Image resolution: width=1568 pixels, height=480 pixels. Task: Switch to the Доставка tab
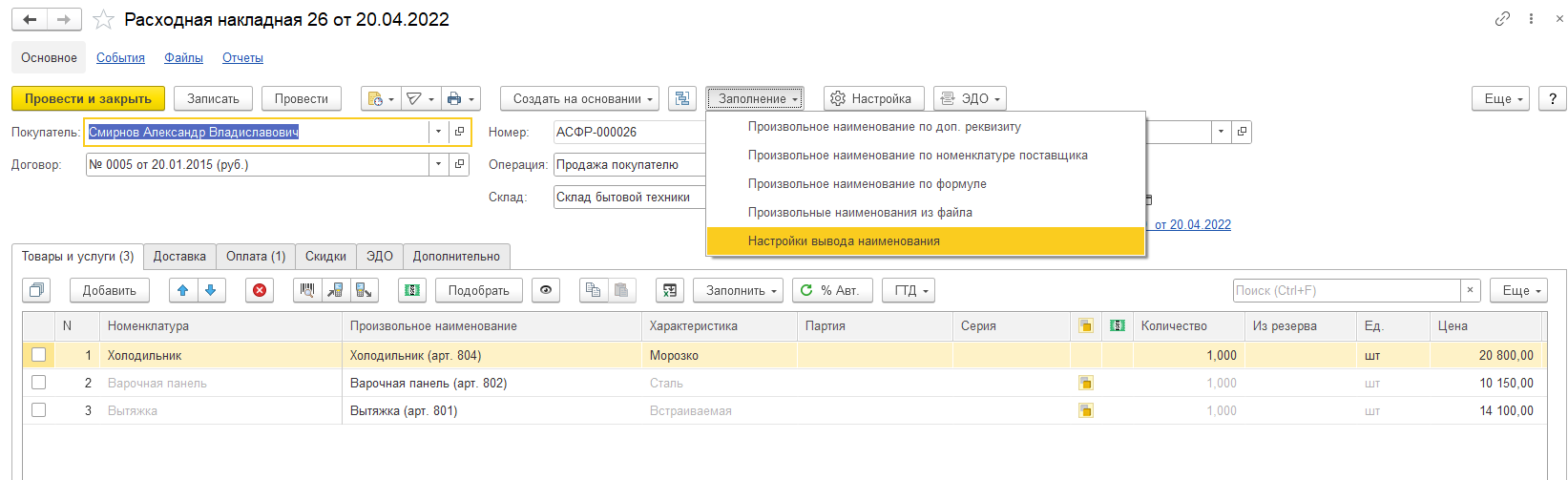tap(179, 256)
